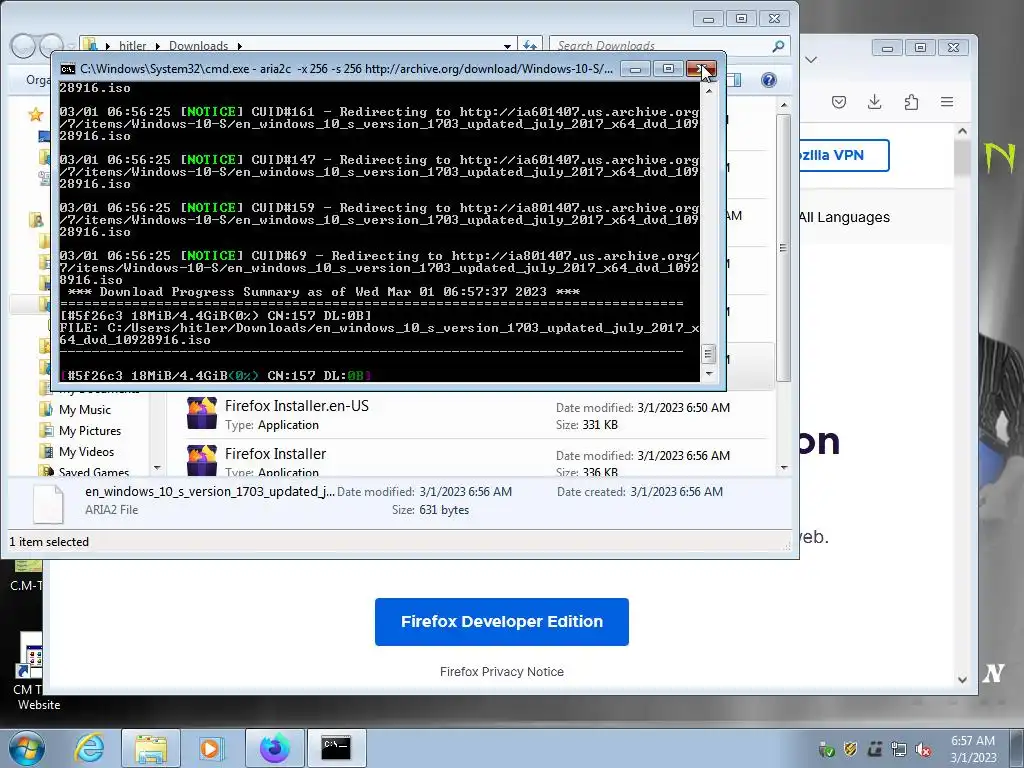Click the ARIA2 file icon in details pane
This screenshot has width=1024, height=768.
pyautogui.click(x=48, y=503)
